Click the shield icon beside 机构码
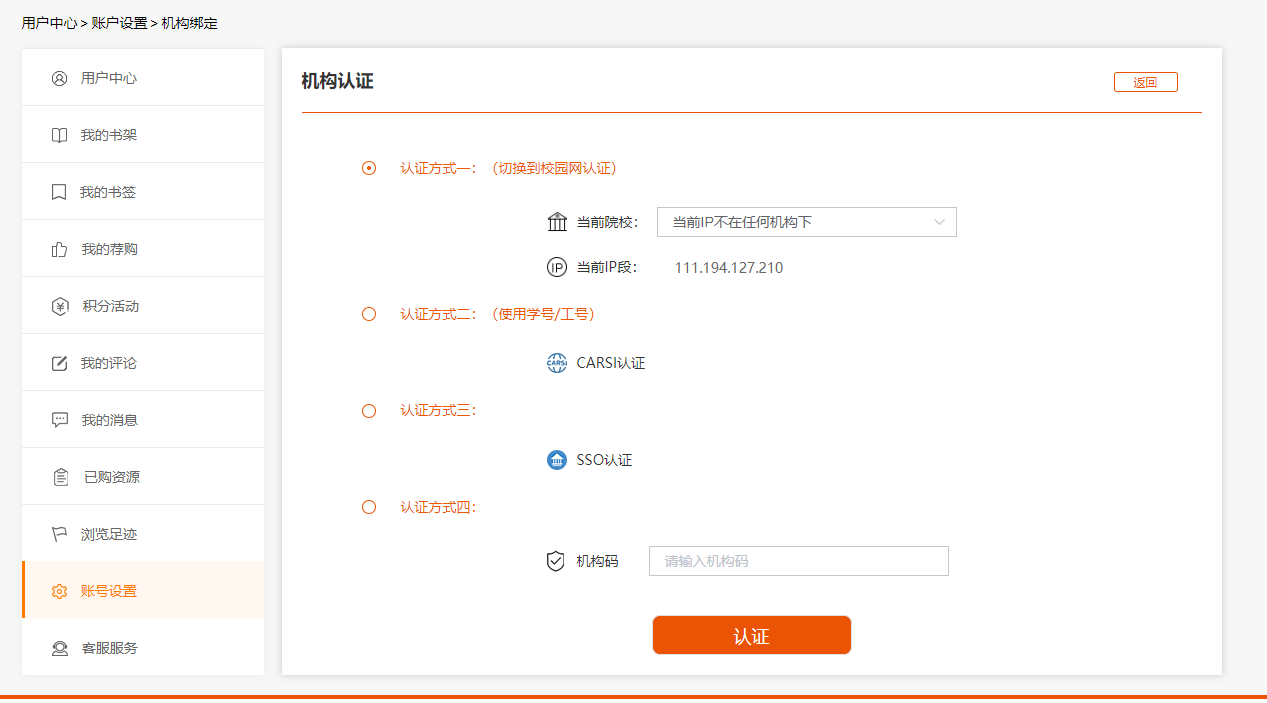The height and width of the screenshot is (703, 1267). (x=556, y=560)
